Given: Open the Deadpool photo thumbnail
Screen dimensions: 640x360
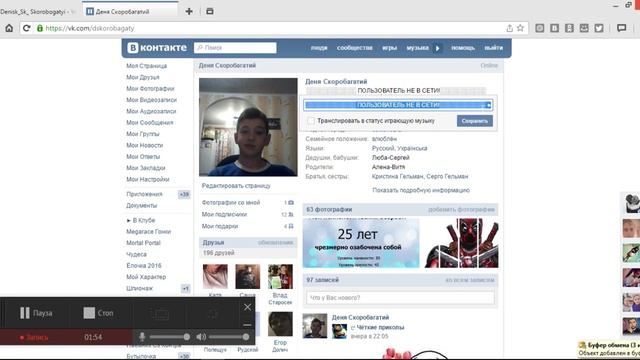Looking at the screenshot, I should [461, 243].
